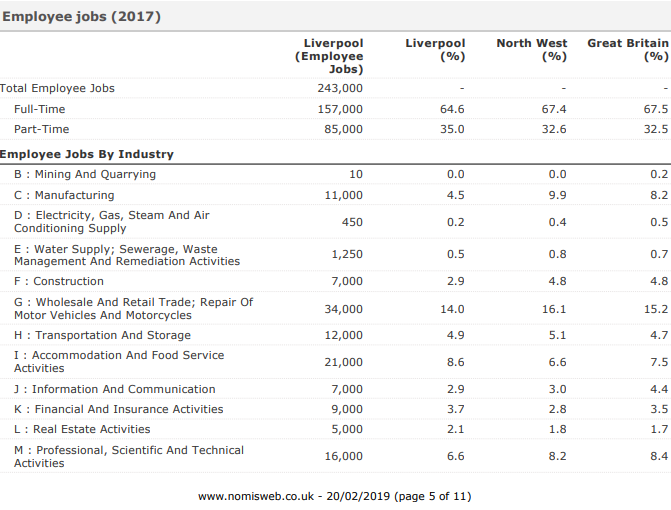Click the 'Part-Time' row label
Image resolution: width=671 pixels, height=510 pixels.
[x=41, y=129]
